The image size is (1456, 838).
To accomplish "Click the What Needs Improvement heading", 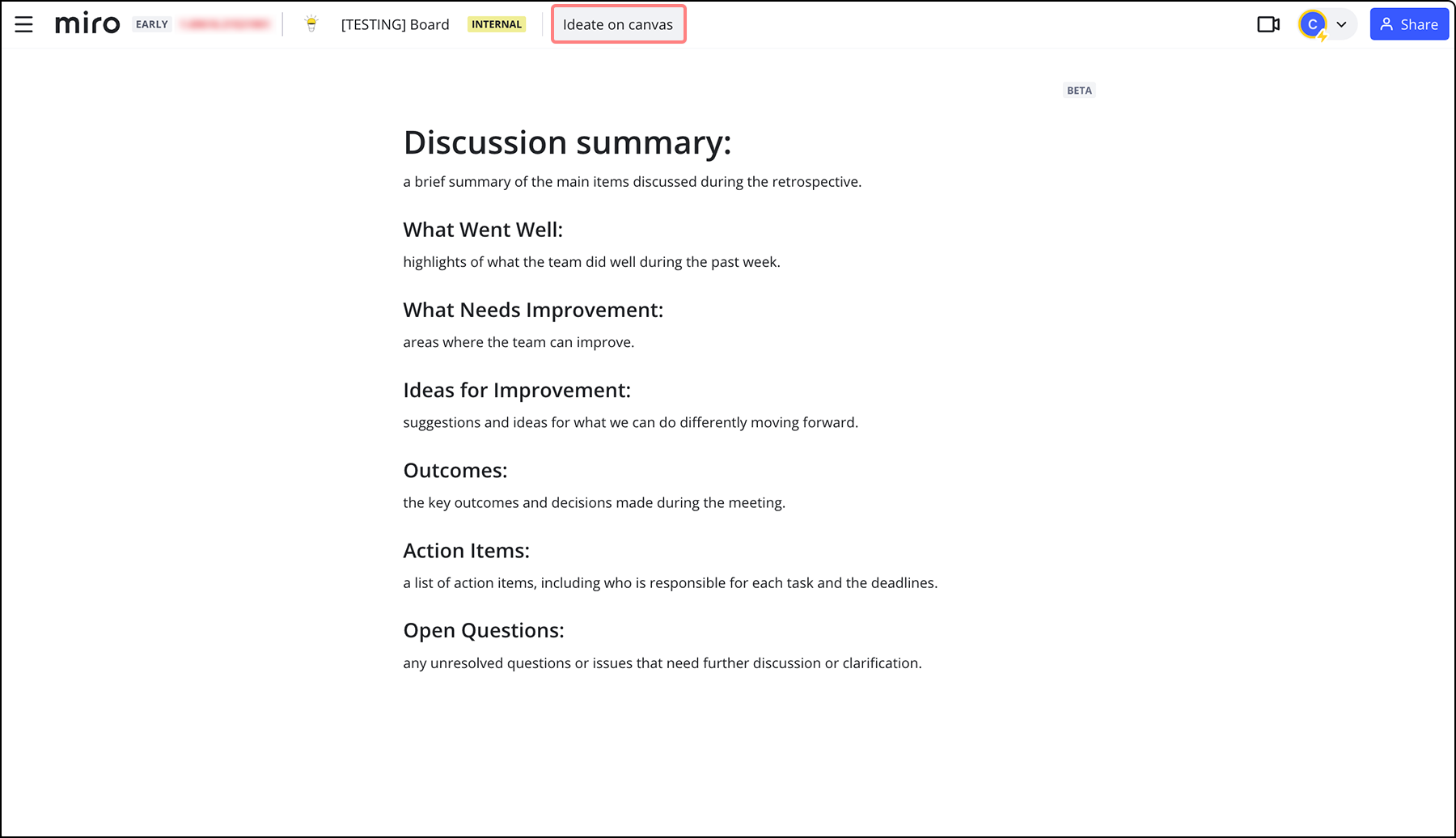I will [533, 310].
